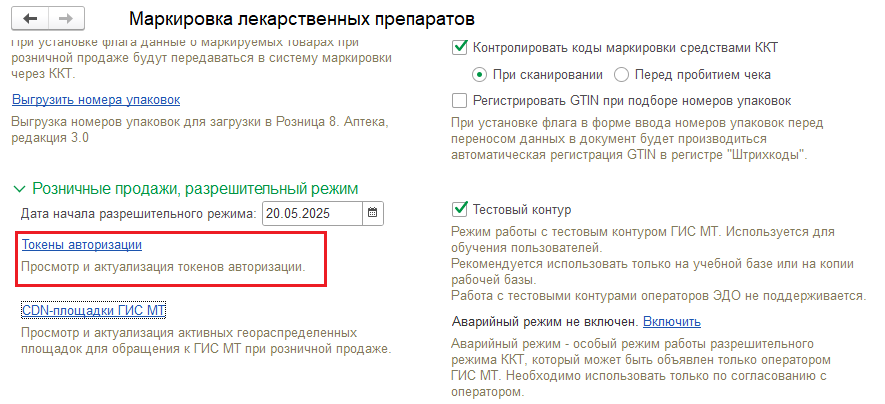Toggle the Тестовый контур checkbox
The image size is (885, 404).
[460, 209]
